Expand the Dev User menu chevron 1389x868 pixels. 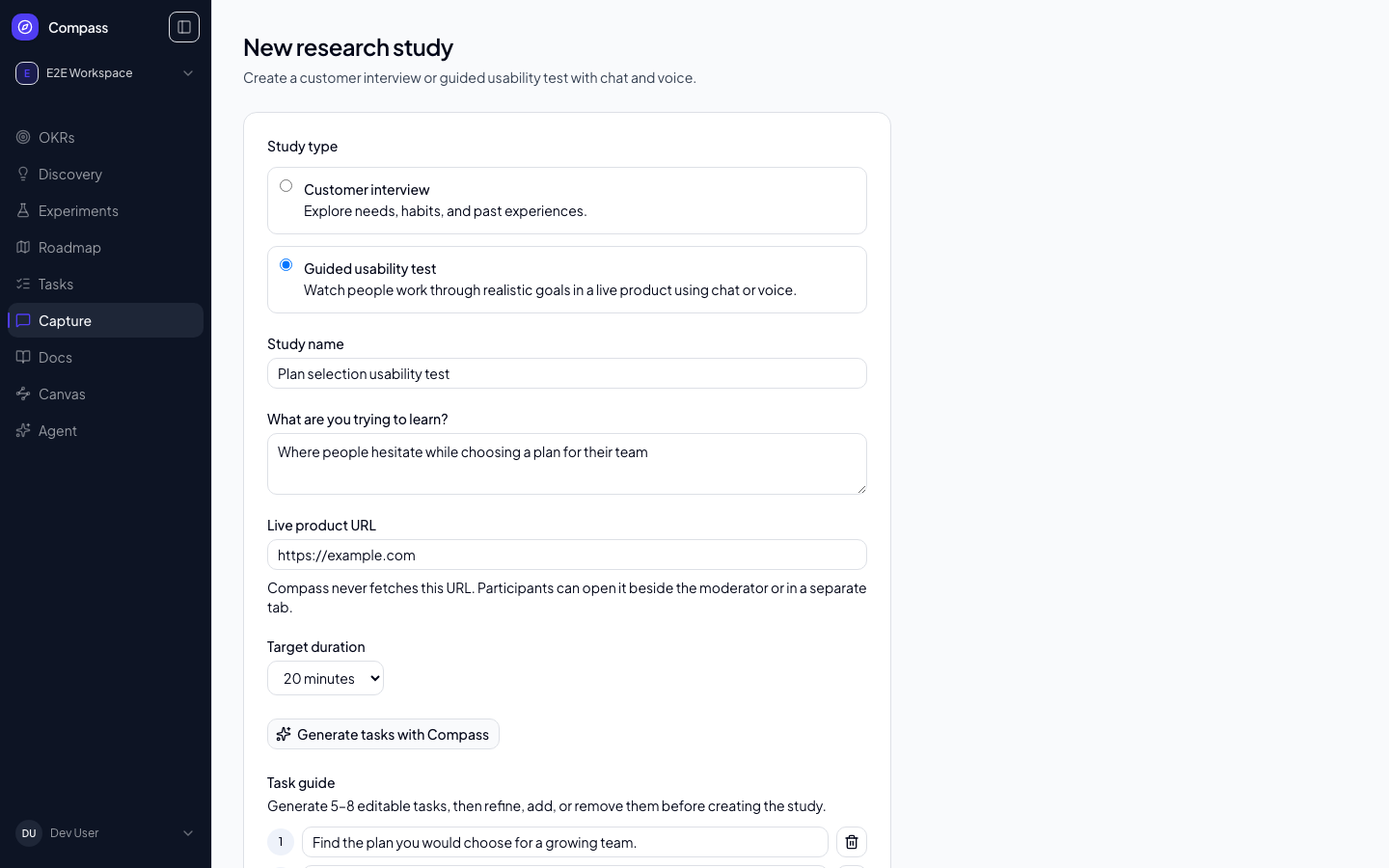tap(188, 833)
